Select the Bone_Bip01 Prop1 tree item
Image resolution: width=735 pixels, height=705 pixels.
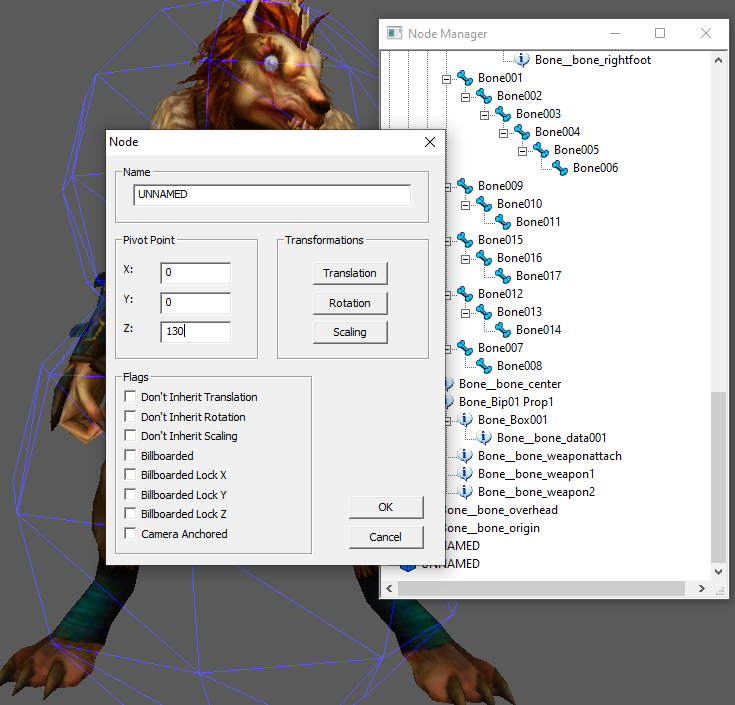click(x=506, y=402)
